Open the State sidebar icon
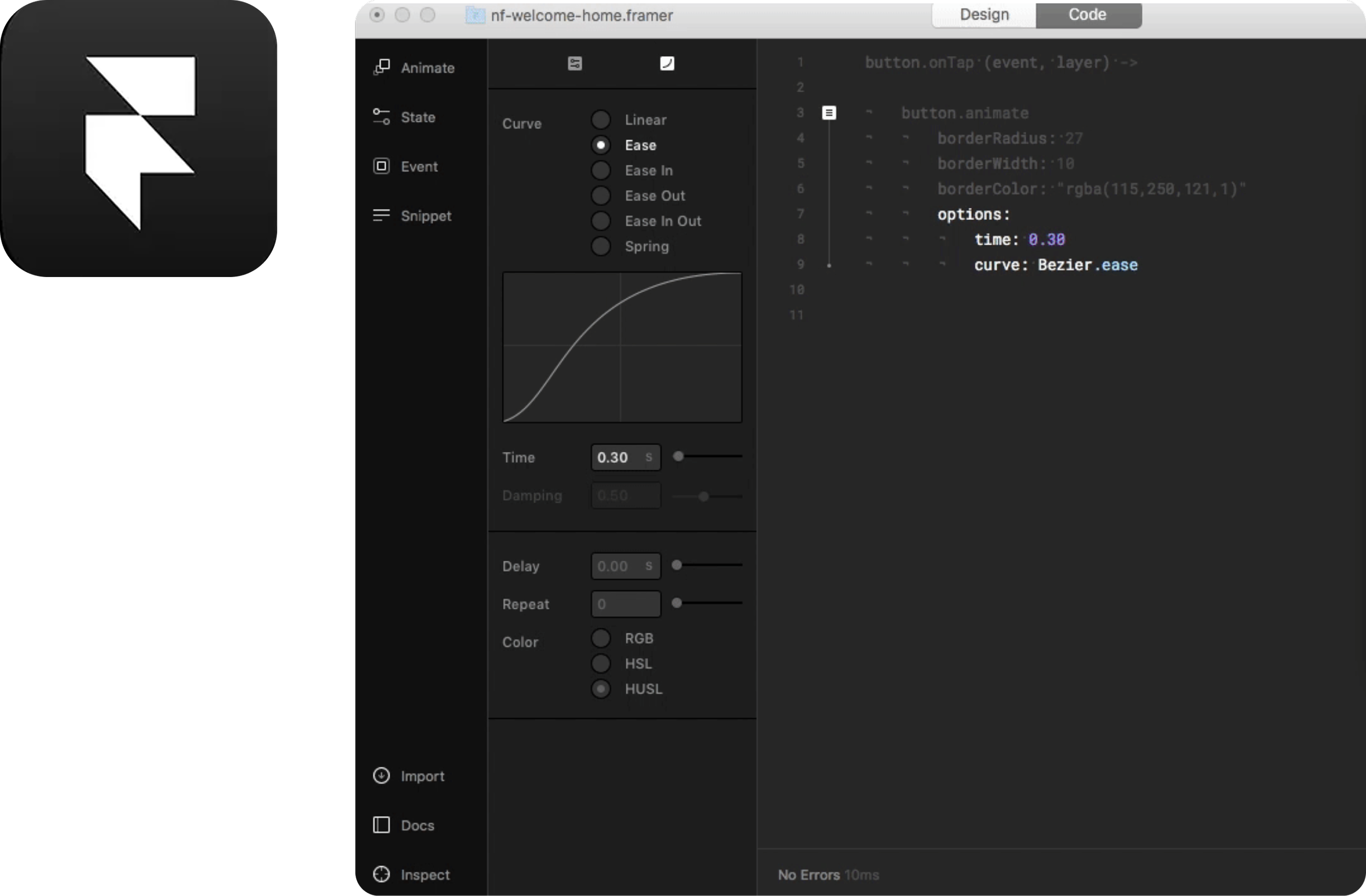The width and height of the screenshot is (1366, 896). tap(382, 116)
